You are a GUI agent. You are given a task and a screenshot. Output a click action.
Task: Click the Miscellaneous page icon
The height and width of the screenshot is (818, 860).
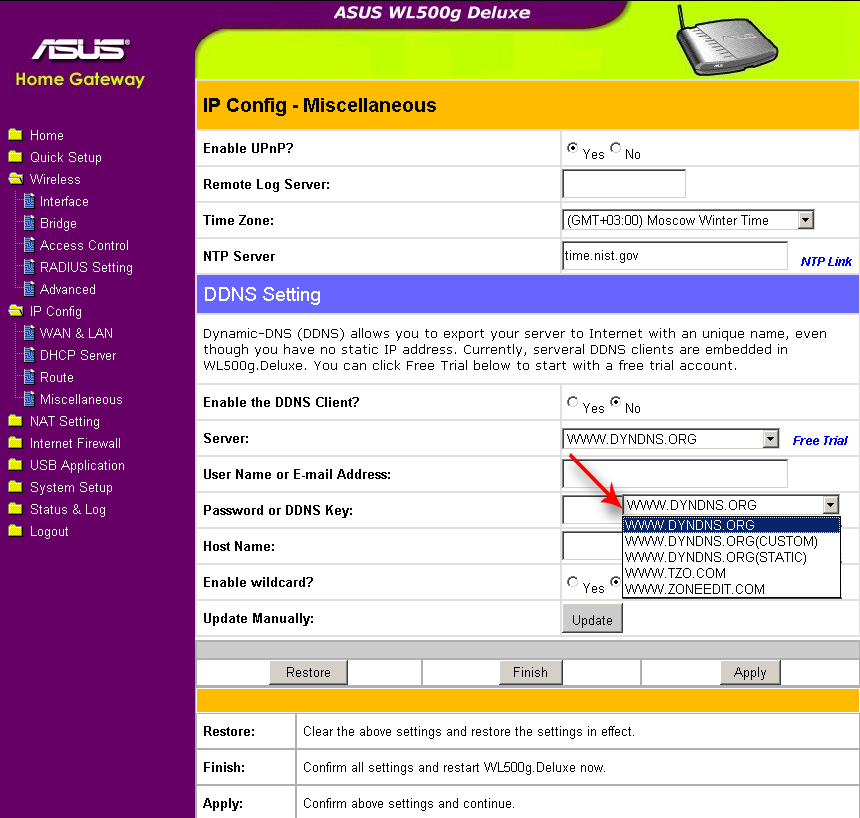coord(30,399)
